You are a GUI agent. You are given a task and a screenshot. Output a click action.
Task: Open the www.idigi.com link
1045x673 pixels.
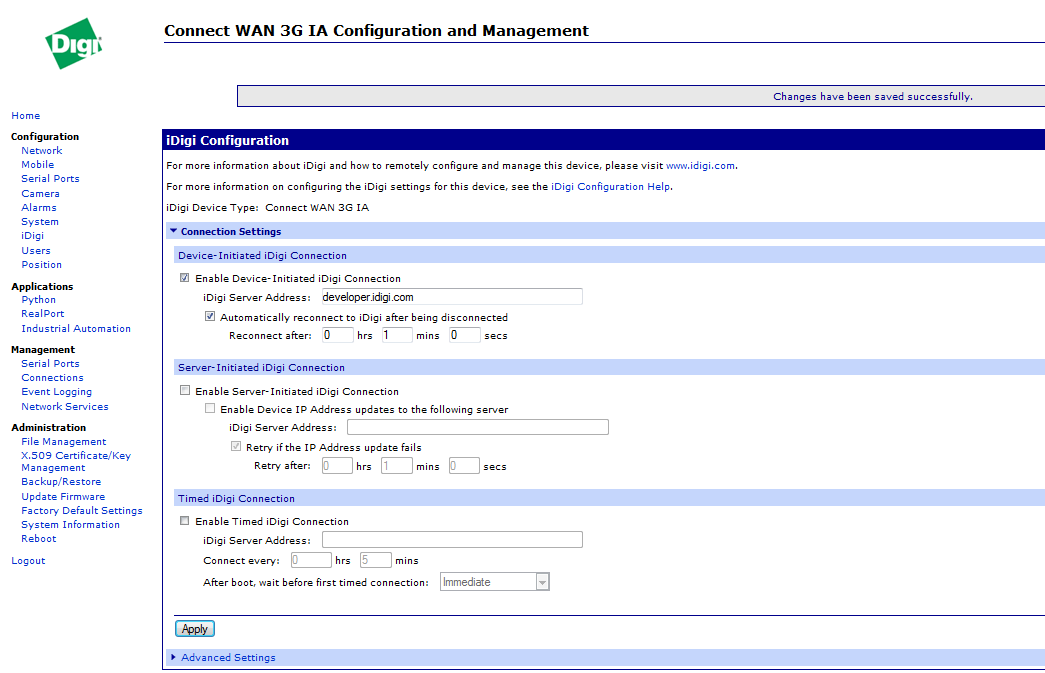coord(700,166)
